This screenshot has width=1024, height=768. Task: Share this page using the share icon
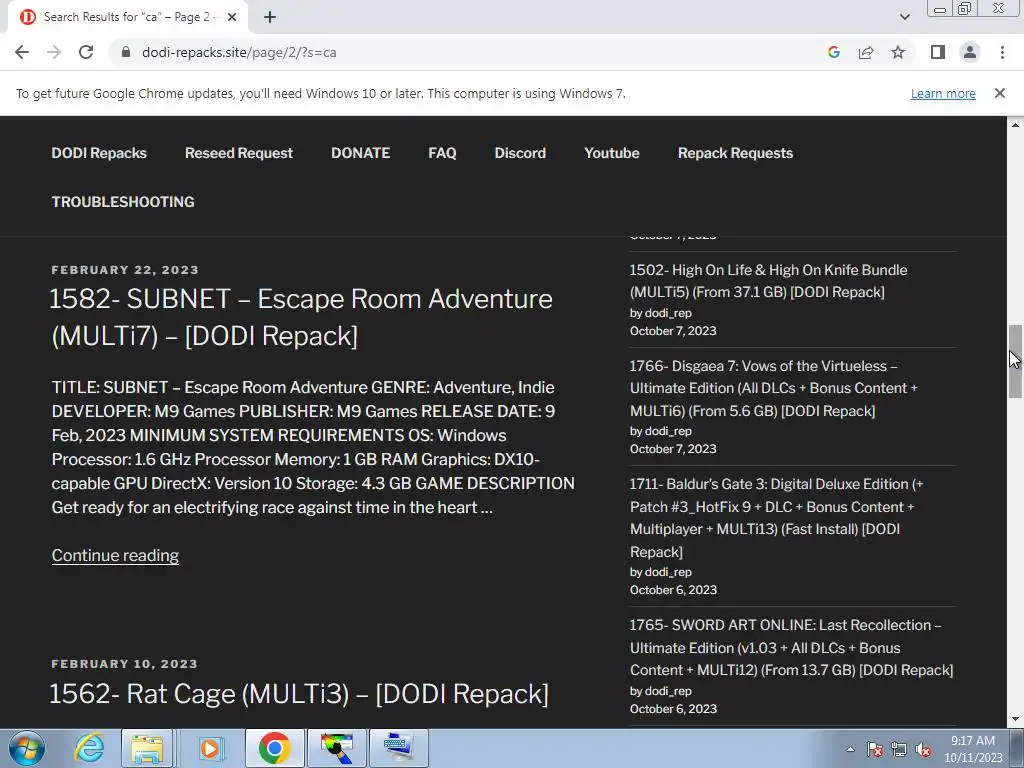866,52
